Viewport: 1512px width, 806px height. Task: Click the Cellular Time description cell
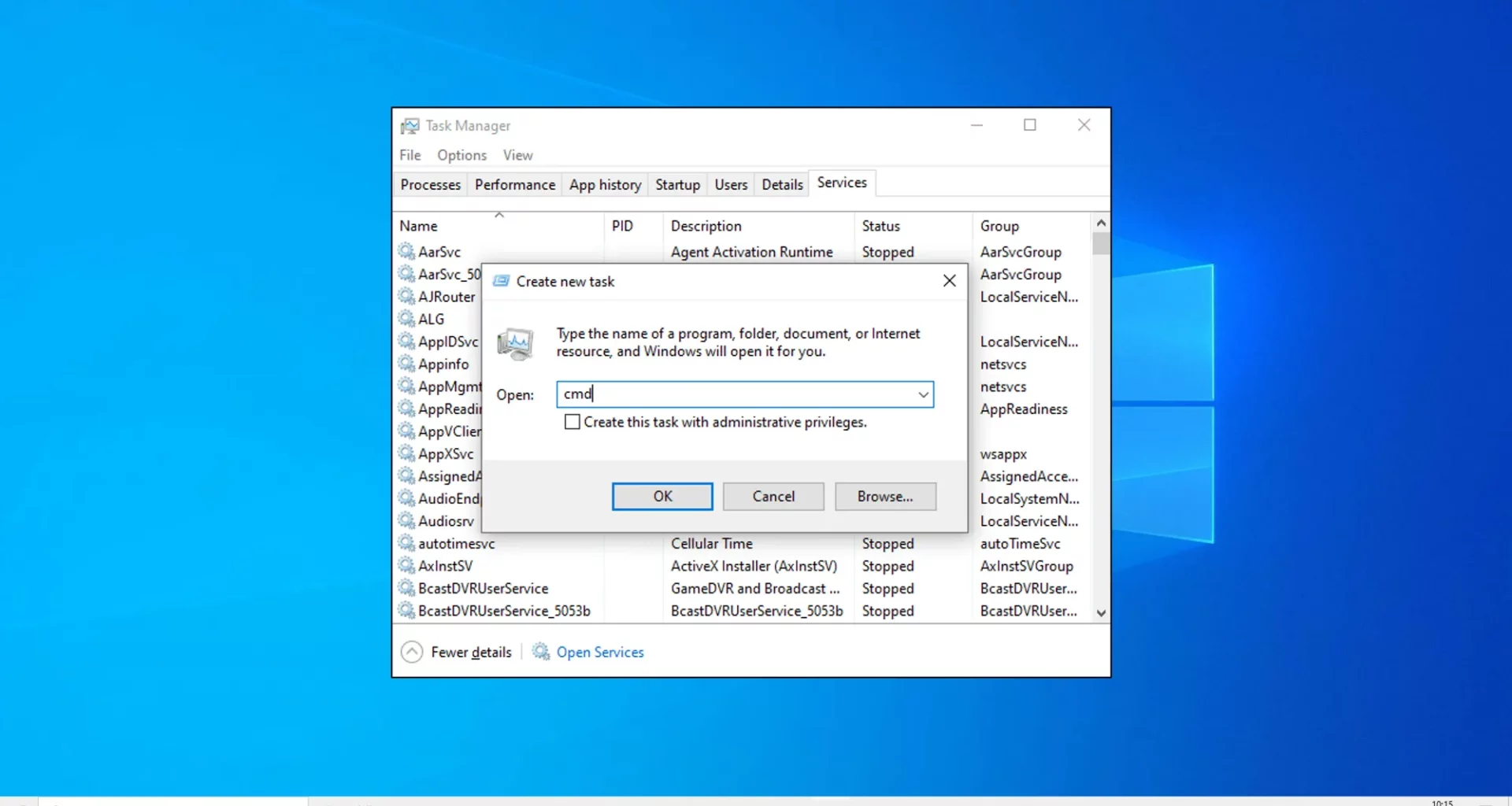[x=712, y=543]
